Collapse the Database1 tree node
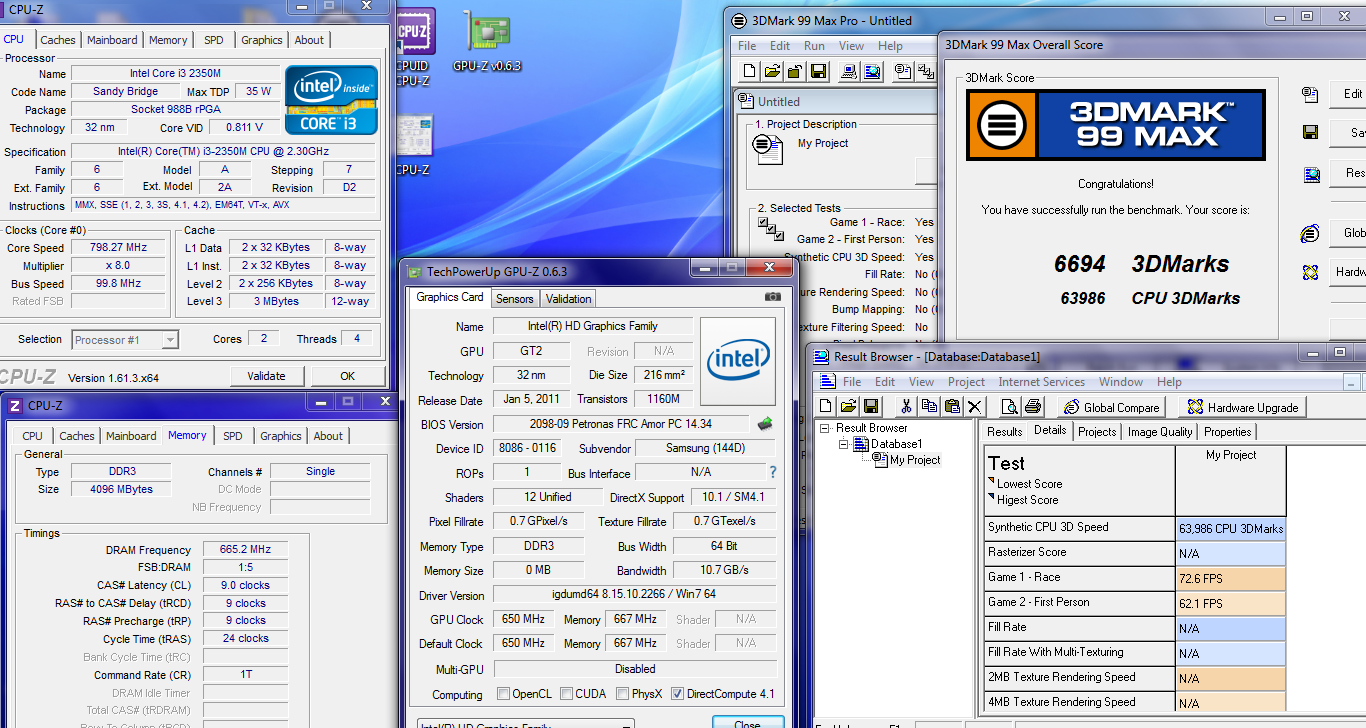Image resolution: width=1366 pixels, height=728 pixels. pos(841,444)
